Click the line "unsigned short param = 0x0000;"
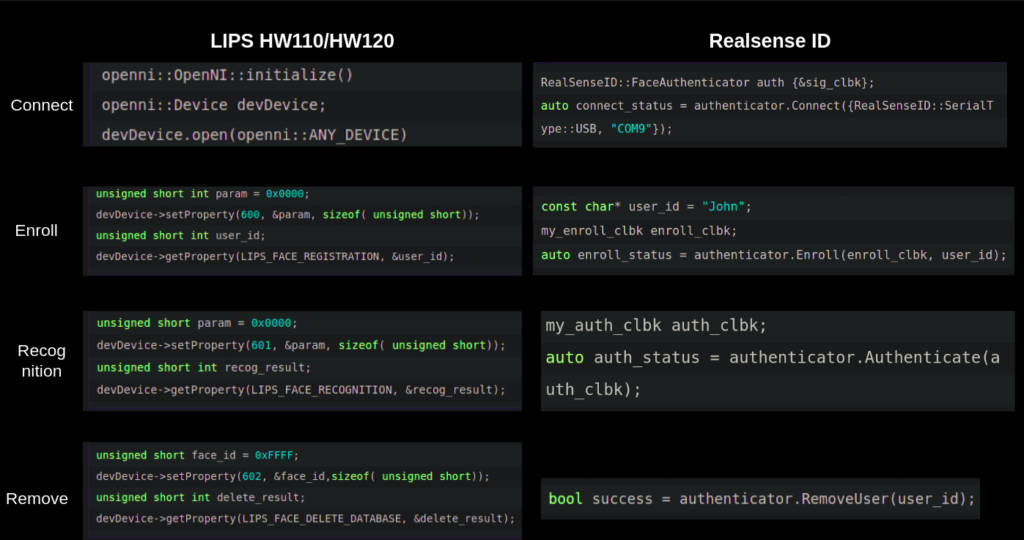Image resolution: width=1024 pixels, height=540 pixels. coord(197,323)
